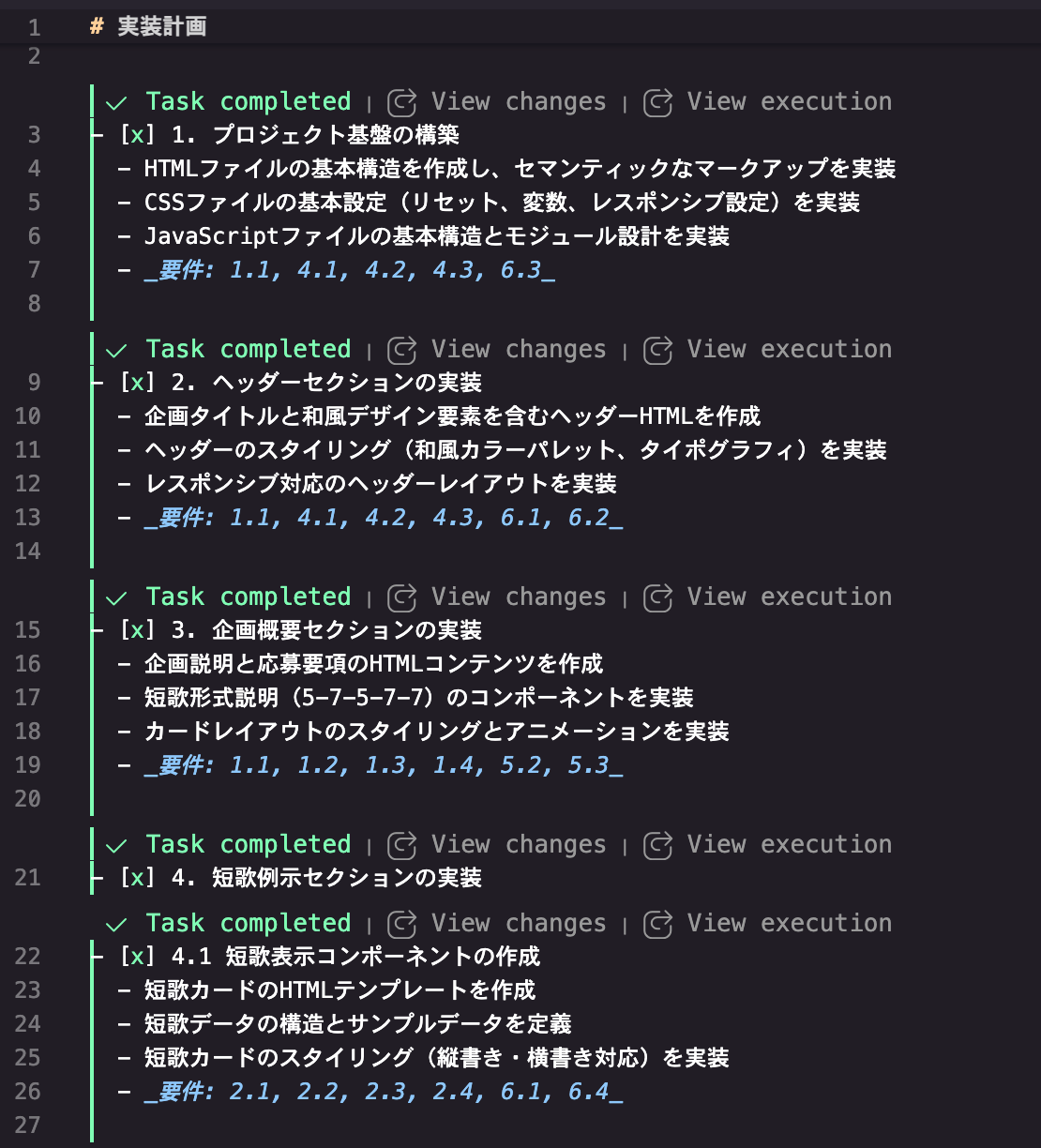Click View changes icon above task 2 ヘッダーセクション
The height and width of the screenshot is (1148, 1041).
pyautogui.click(x=402, y=350)
